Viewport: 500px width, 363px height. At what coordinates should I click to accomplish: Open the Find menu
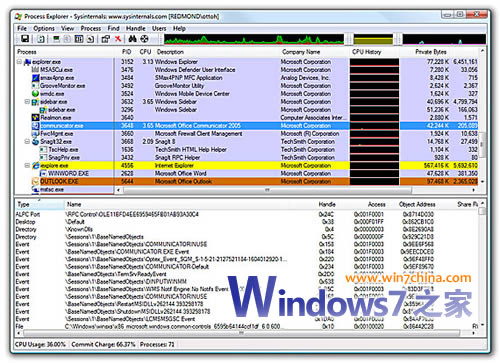[113, 29]
